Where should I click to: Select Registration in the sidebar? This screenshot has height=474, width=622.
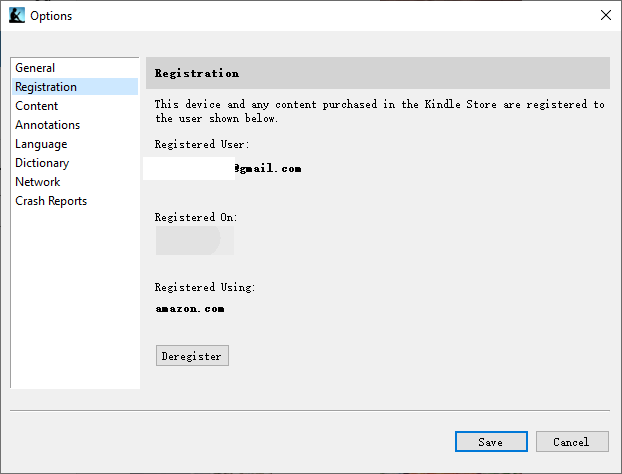point(75,87)
